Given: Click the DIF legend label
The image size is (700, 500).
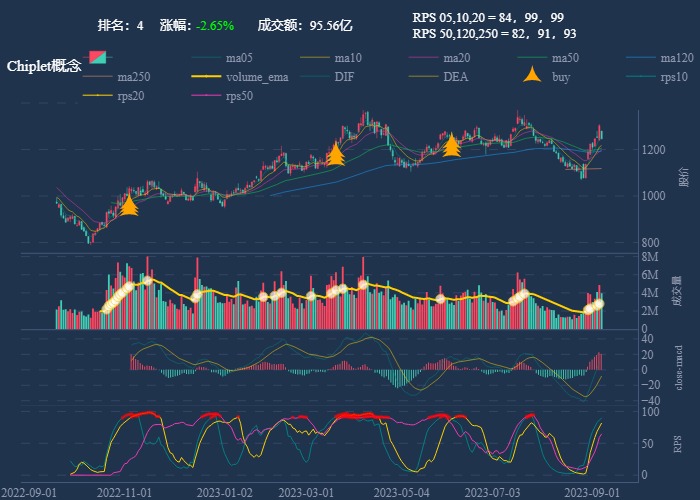Looking at the screenshot, I should coord(343,77).
